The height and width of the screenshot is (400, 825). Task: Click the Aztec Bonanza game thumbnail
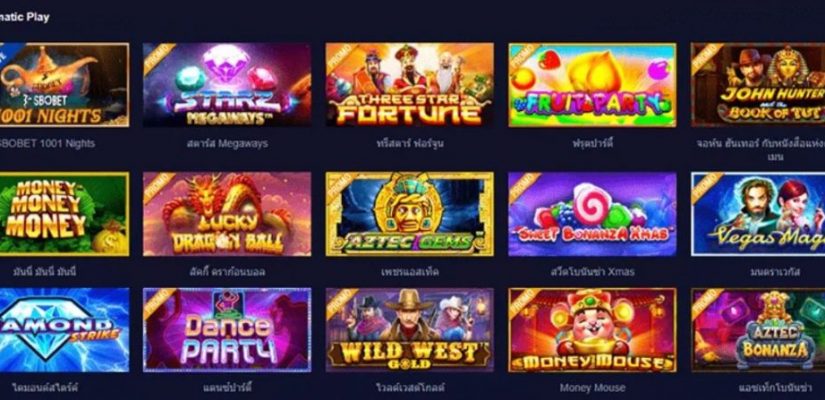click(x=758, y=330)
